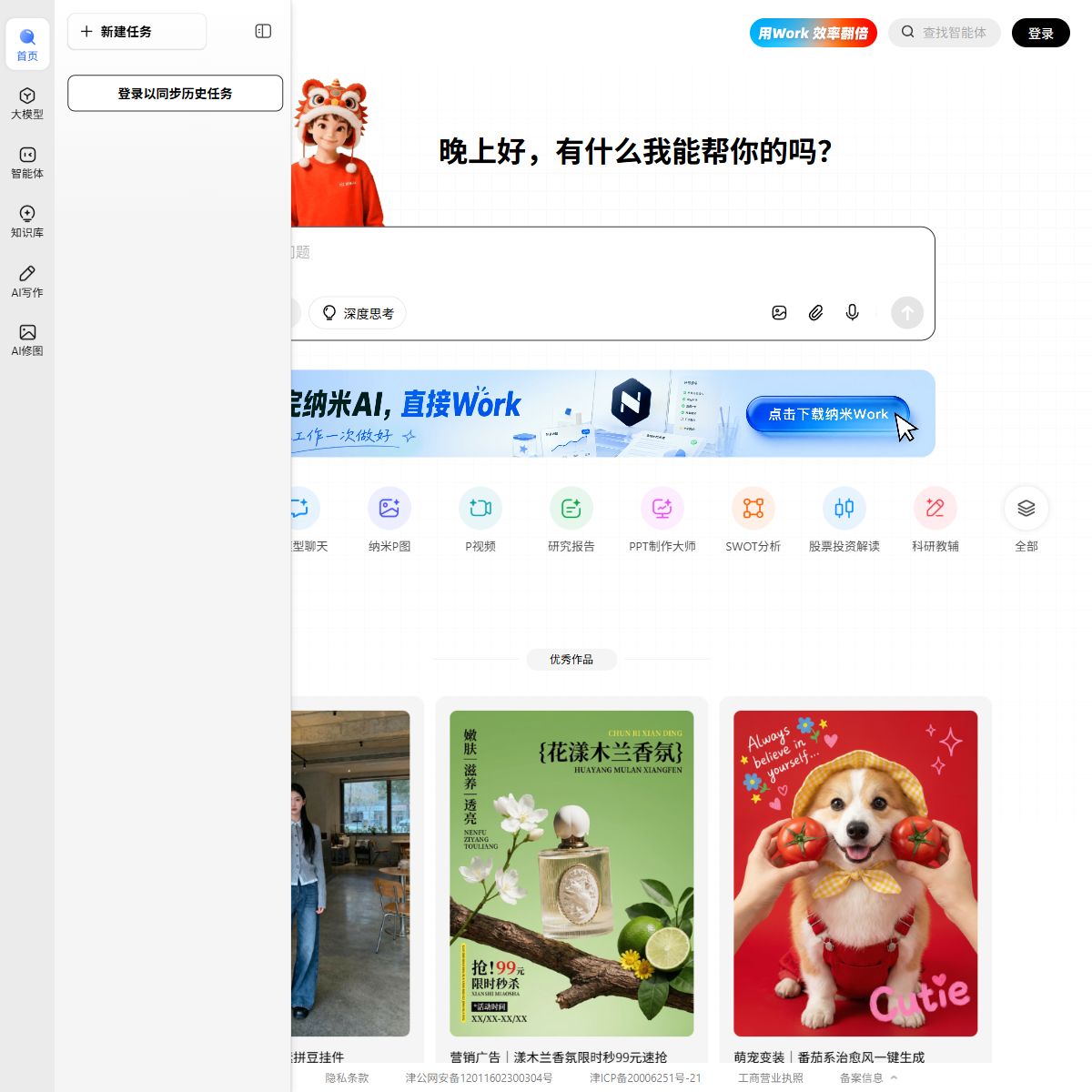This screenshot has width=1092, height=1092.
Task: Open the 智能体 sidebar item
Action: coord(27,163)
